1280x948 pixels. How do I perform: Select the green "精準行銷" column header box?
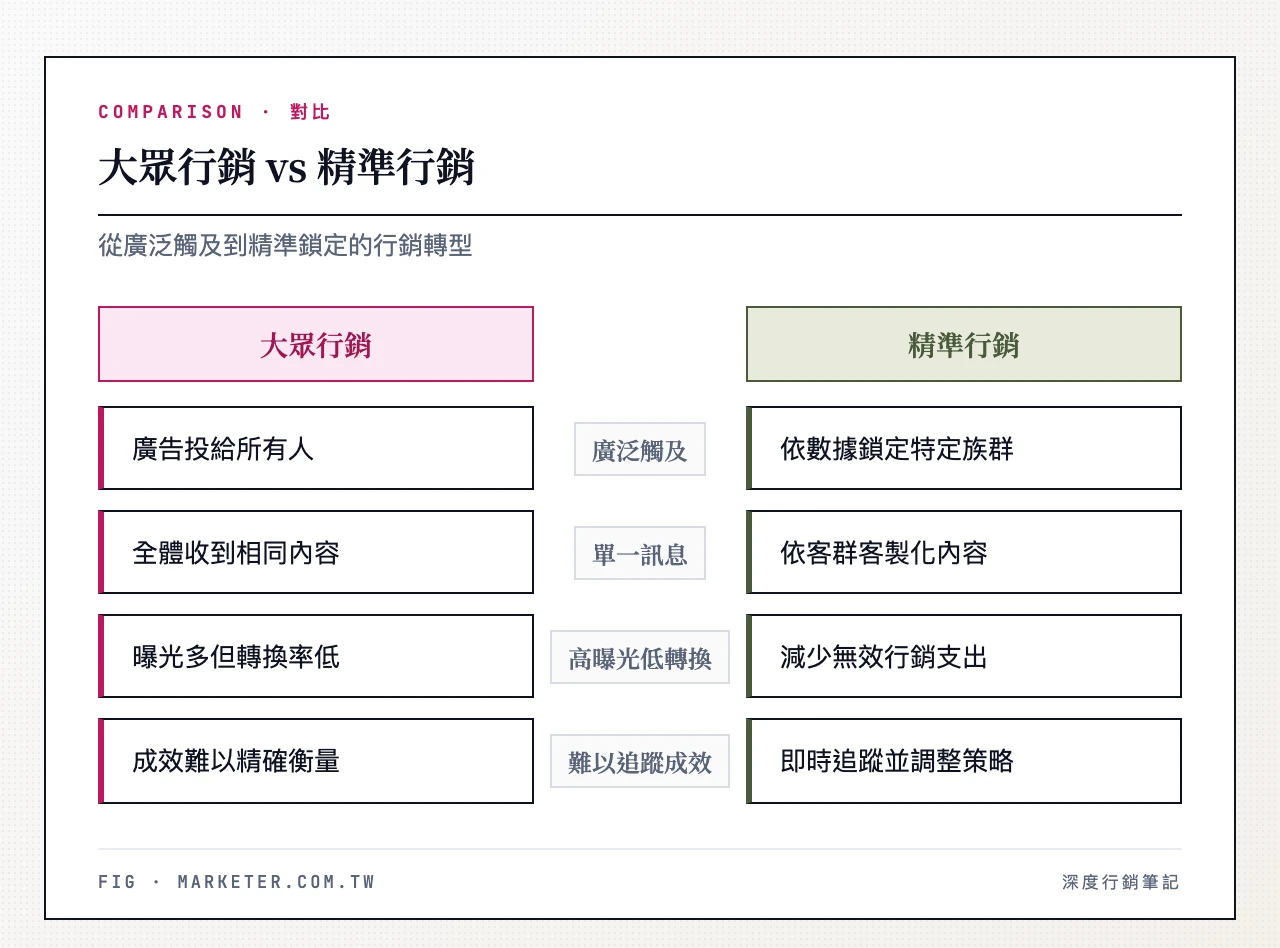964,344
